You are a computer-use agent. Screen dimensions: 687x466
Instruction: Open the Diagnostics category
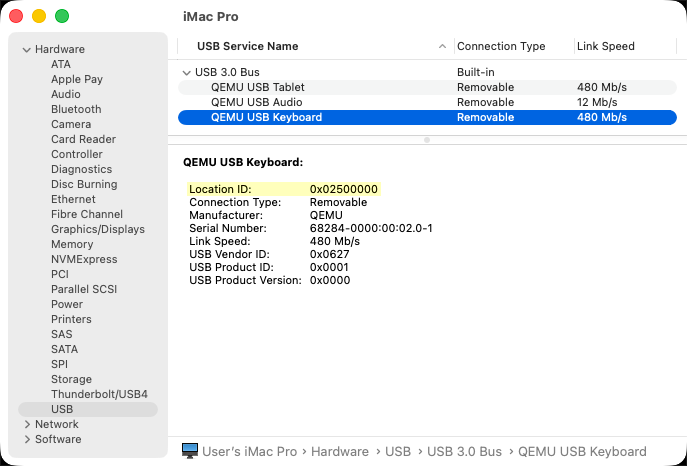[x=81, y=169]
